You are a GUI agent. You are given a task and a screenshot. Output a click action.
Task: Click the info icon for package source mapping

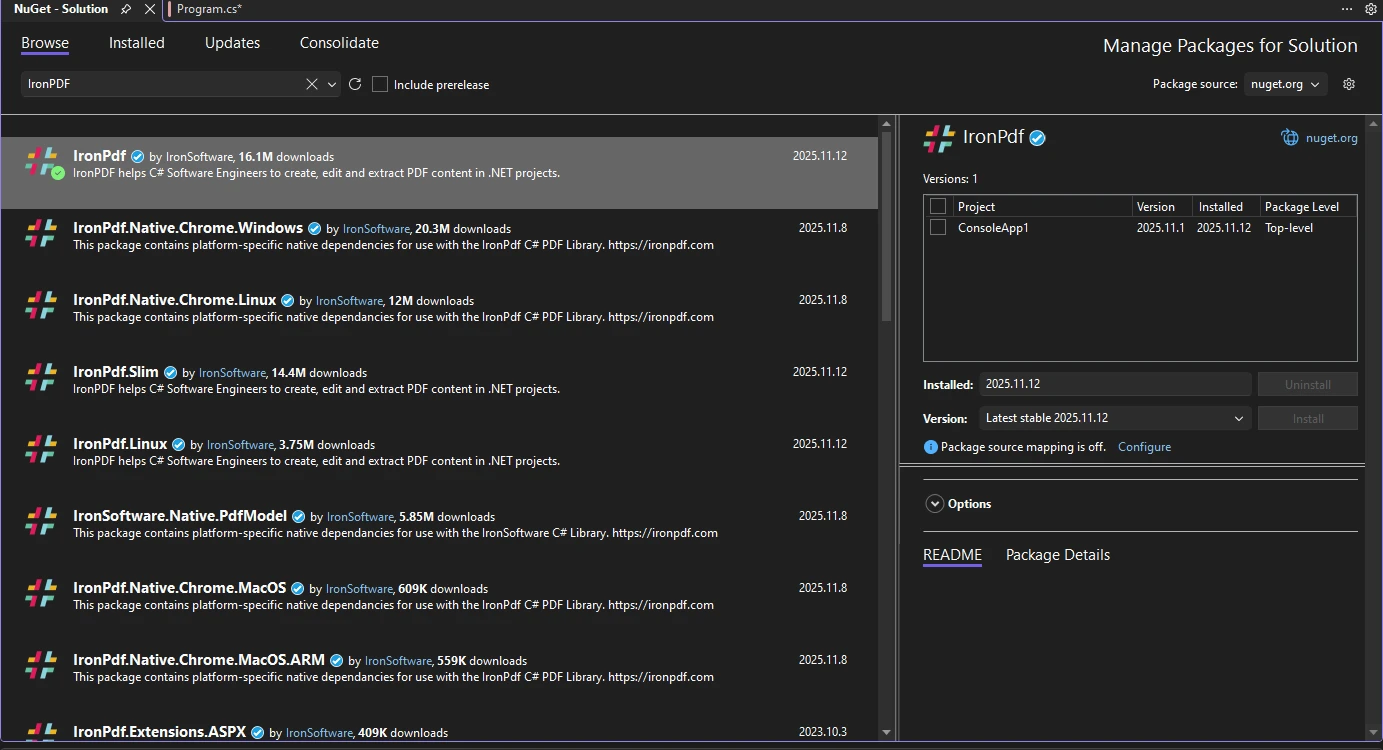(930, 447)
